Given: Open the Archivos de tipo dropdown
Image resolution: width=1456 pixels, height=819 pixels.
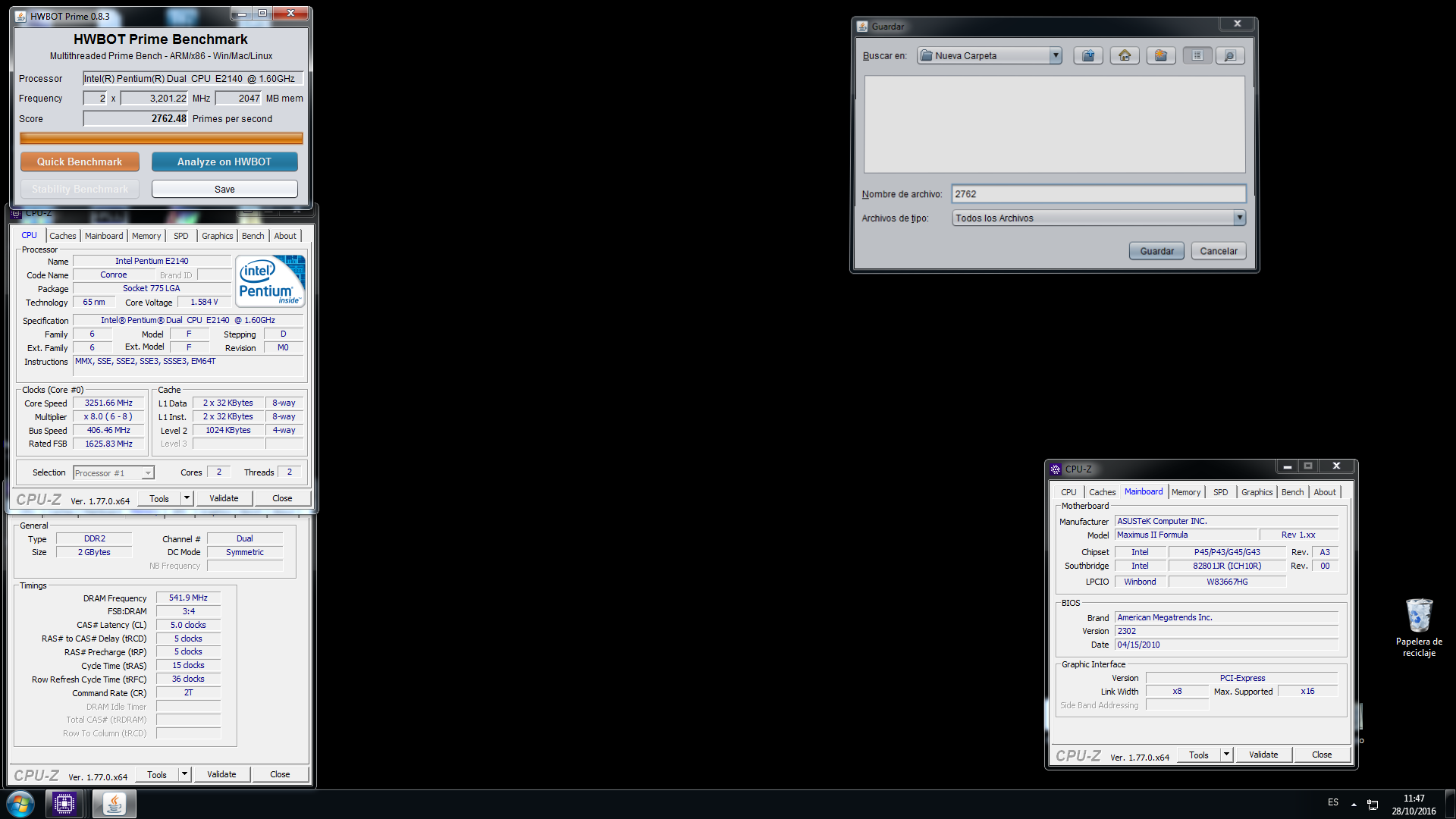Looking at the screenshot, I should (1239, 218).
